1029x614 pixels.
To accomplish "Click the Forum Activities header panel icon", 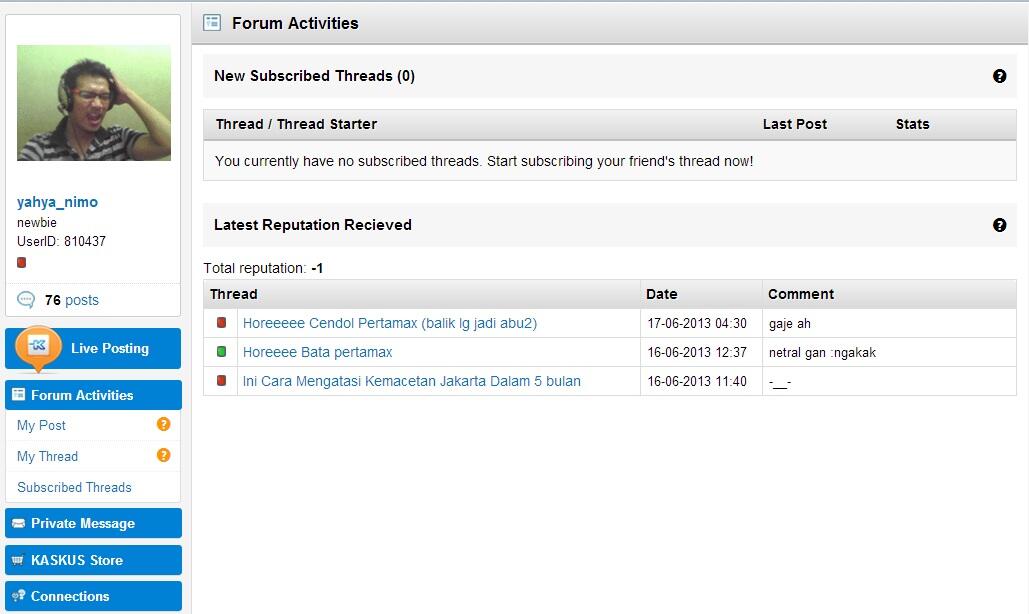I will click(212, 23).
